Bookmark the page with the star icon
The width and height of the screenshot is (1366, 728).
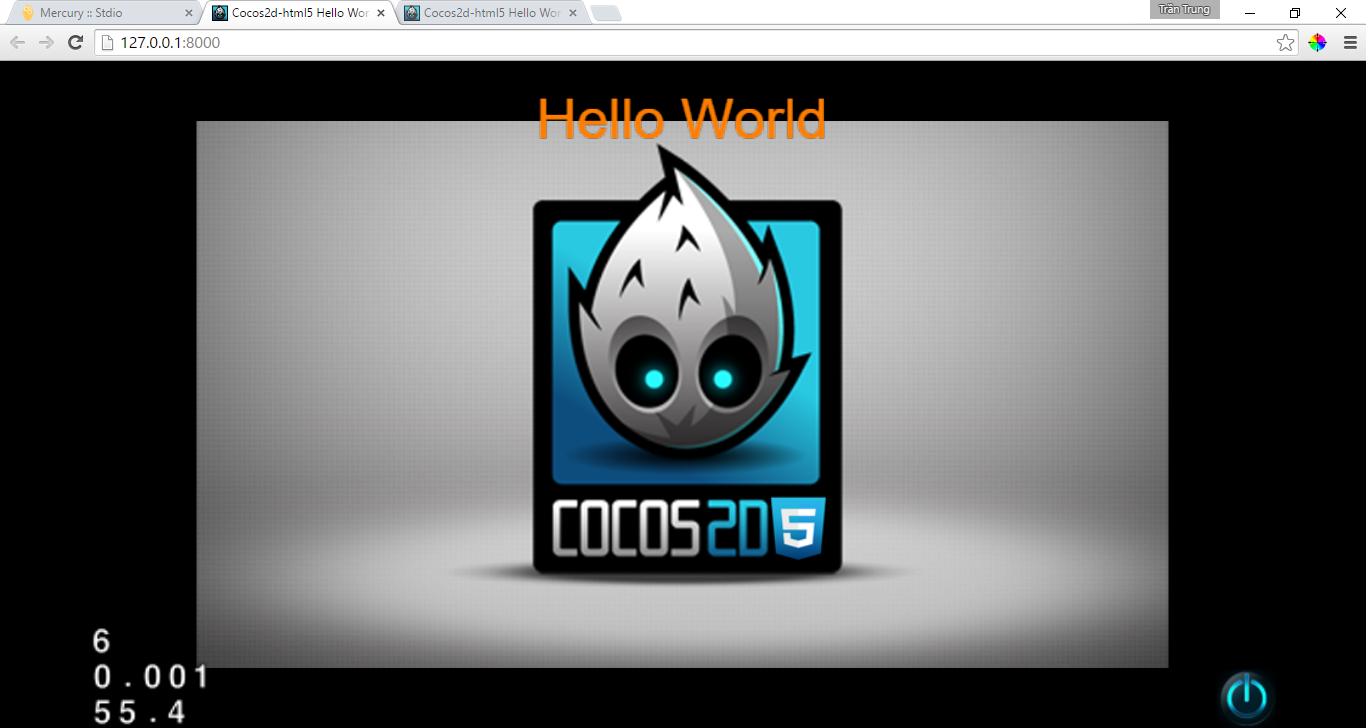[1286, 42]
